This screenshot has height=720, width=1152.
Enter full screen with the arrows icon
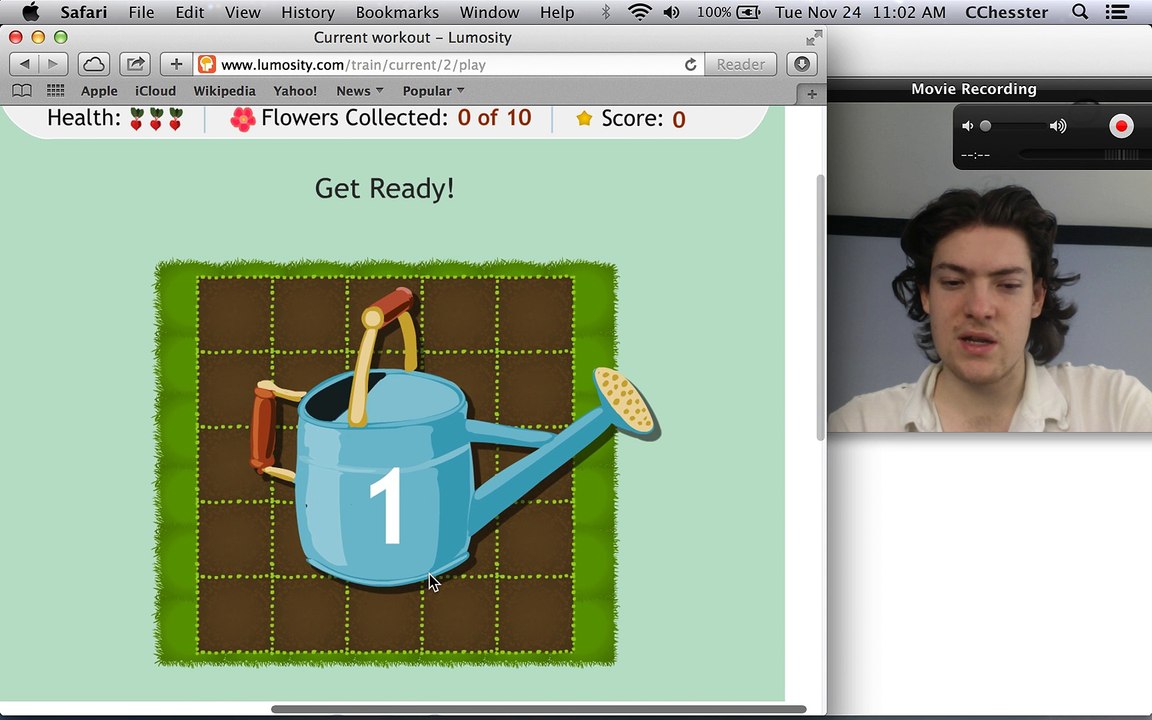pyautogui.click(x=813, y=37)
